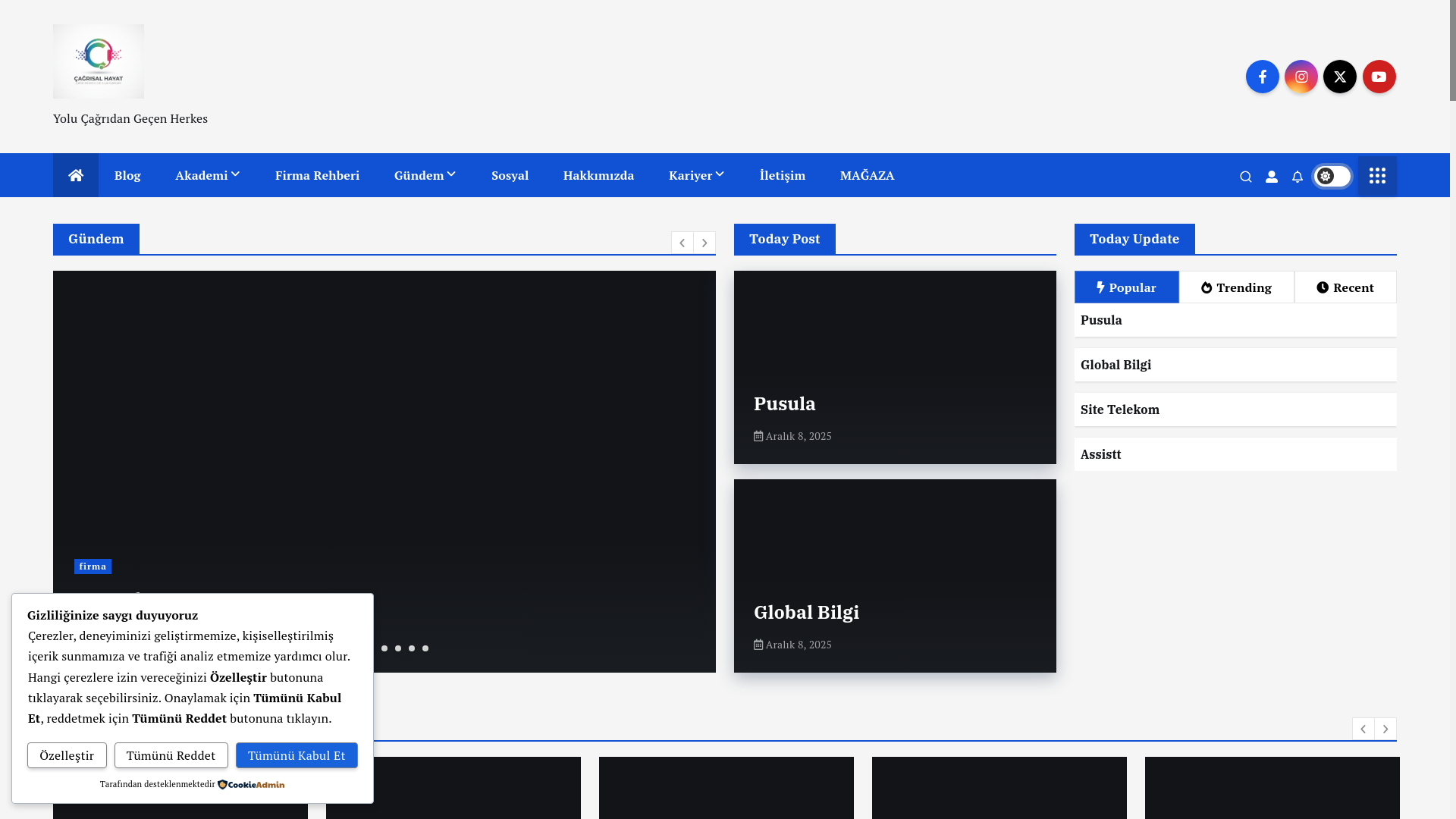Open Site Telekom in the list
The image size is (1456, 819).
click(1120, 409)
